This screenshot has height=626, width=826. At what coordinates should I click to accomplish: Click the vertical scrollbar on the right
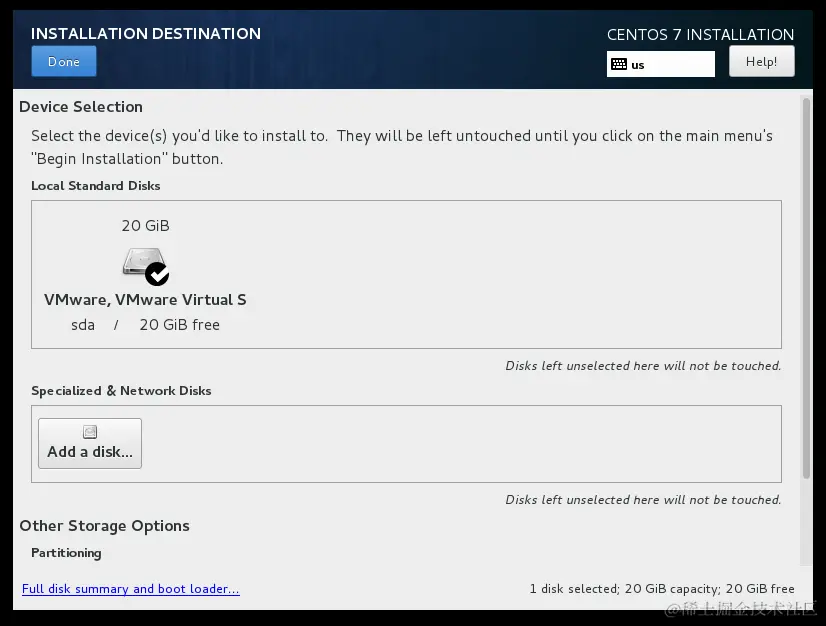coord(806,289)
